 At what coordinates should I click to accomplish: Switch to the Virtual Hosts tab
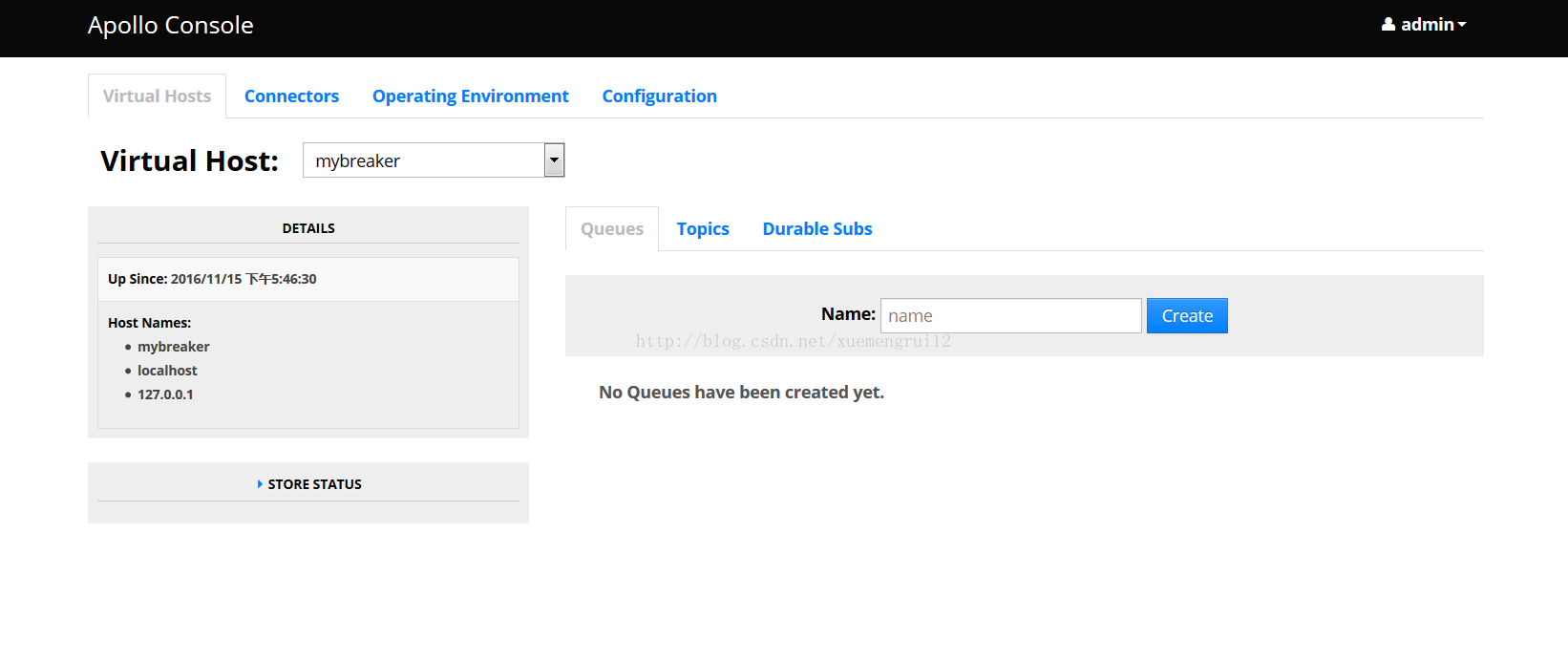coord(157,96)
